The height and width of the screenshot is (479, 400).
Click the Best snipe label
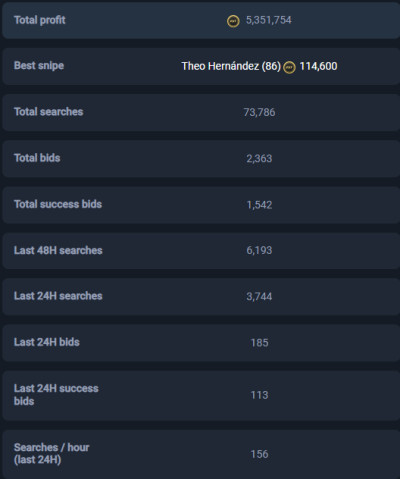click(39, 66)
